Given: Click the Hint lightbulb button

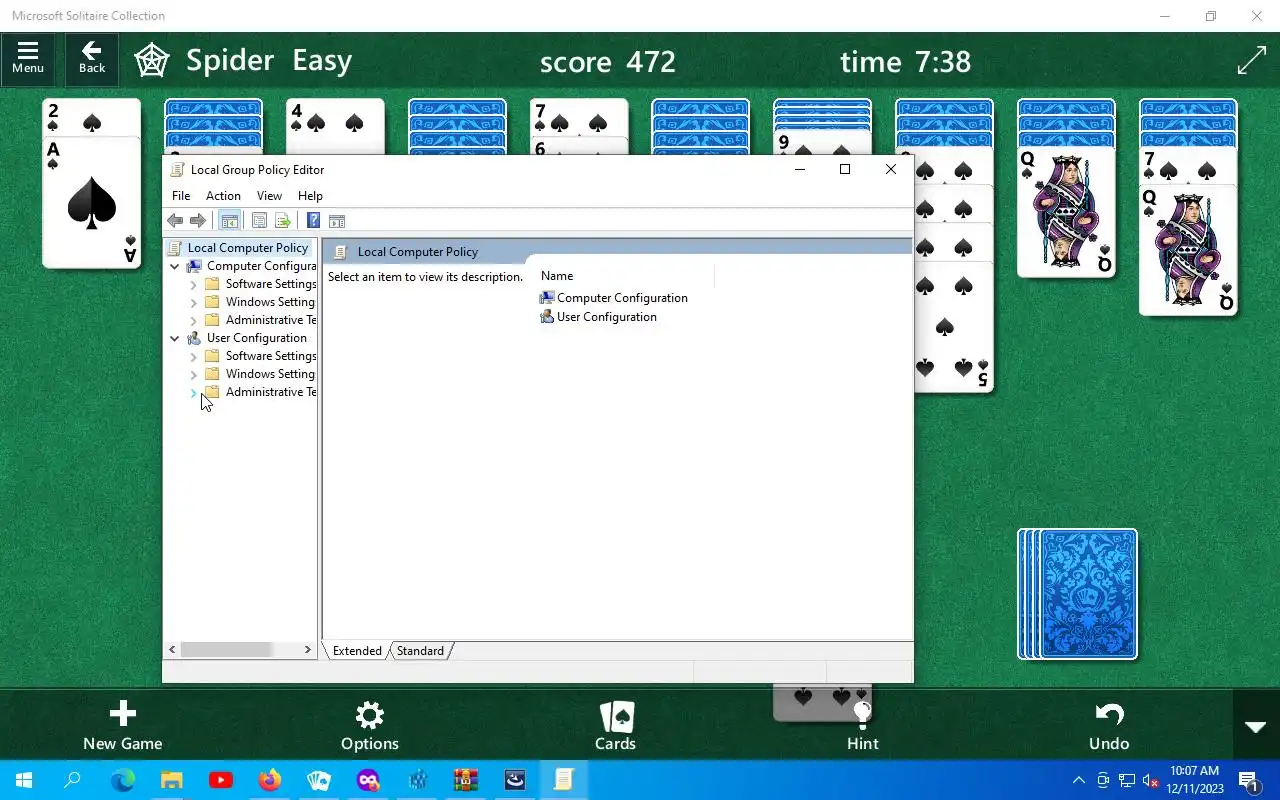Looking at the screenshot, I should click(x=863, y=727).
